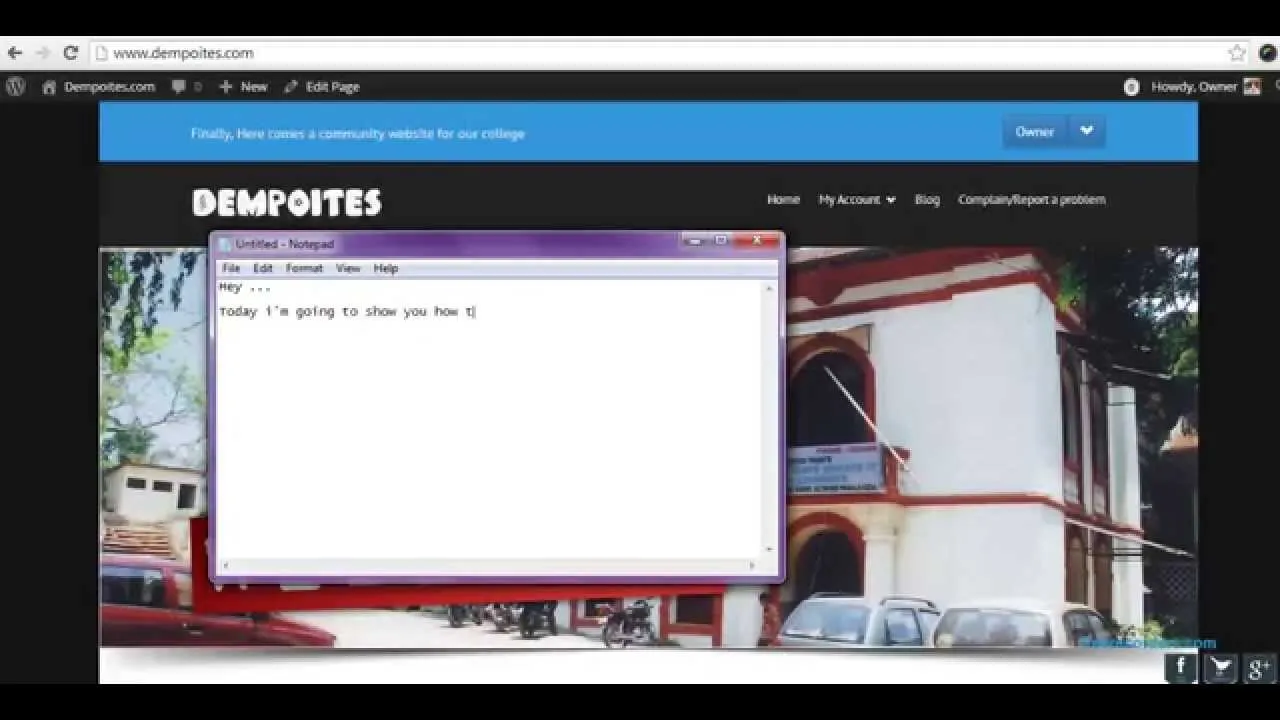Open the Notepad View menu
This screenshot has height=720, width=1280.
tap(348, 268)
